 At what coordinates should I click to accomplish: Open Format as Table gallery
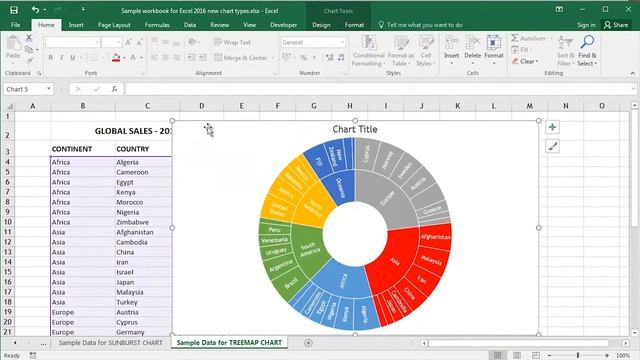(x=400, y=51)
